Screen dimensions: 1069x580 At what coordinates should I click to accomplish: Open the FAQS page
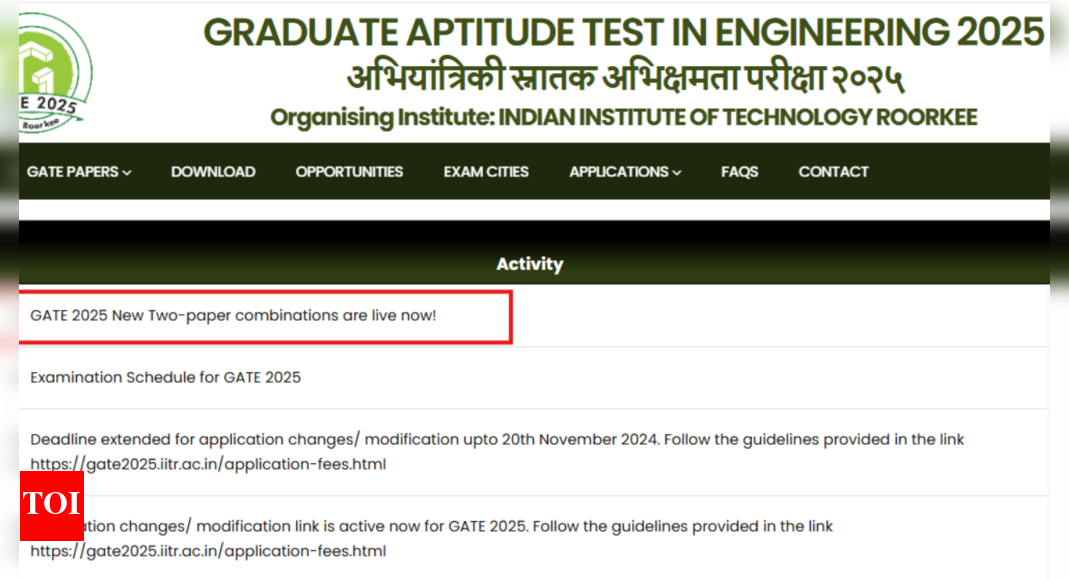pos(739,171)
